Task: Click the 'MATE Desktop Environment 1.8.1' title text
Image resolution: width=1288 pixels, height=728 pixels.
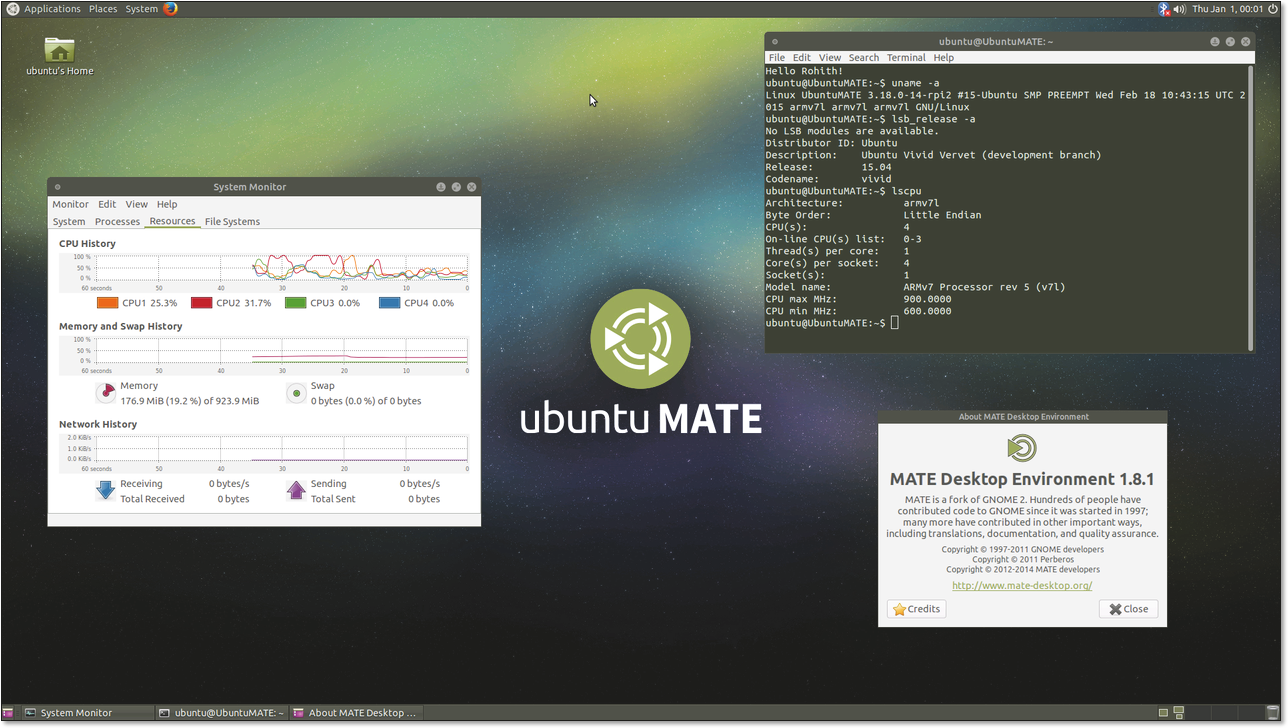Action: 1022,479
